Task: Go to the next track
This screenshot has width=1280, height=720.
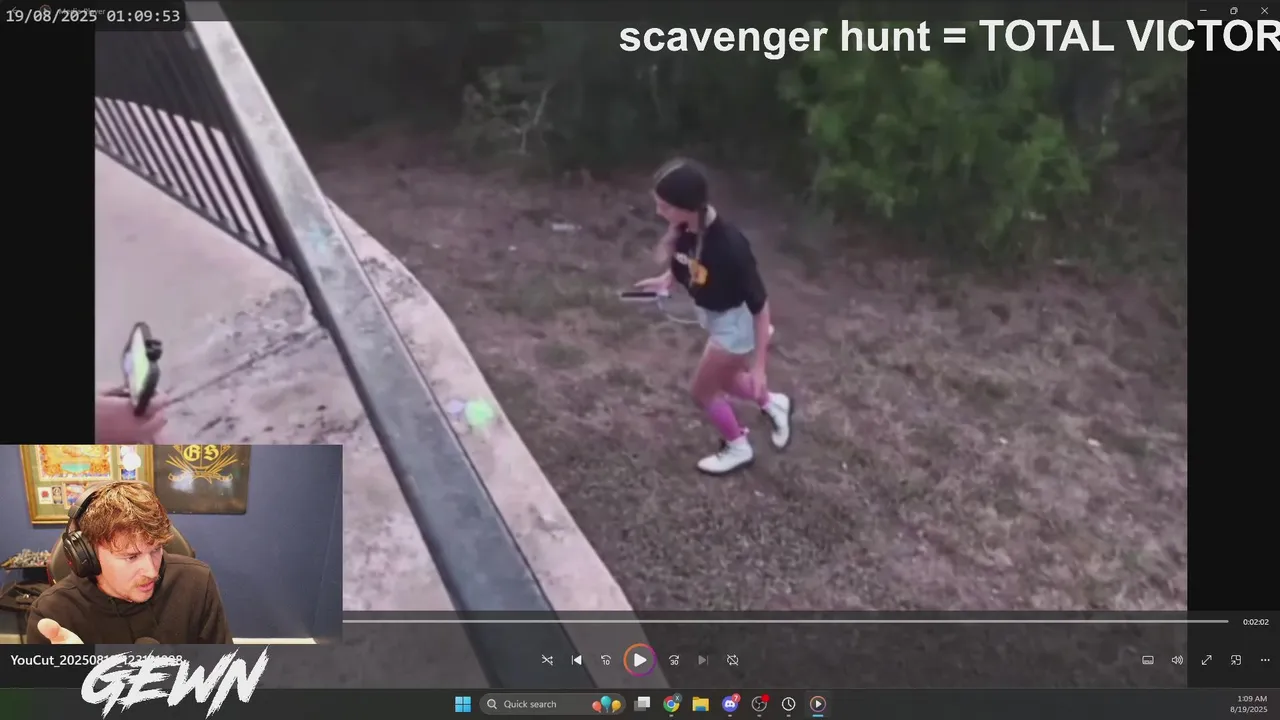Action: pyautogui.click(x=703, y=660)
